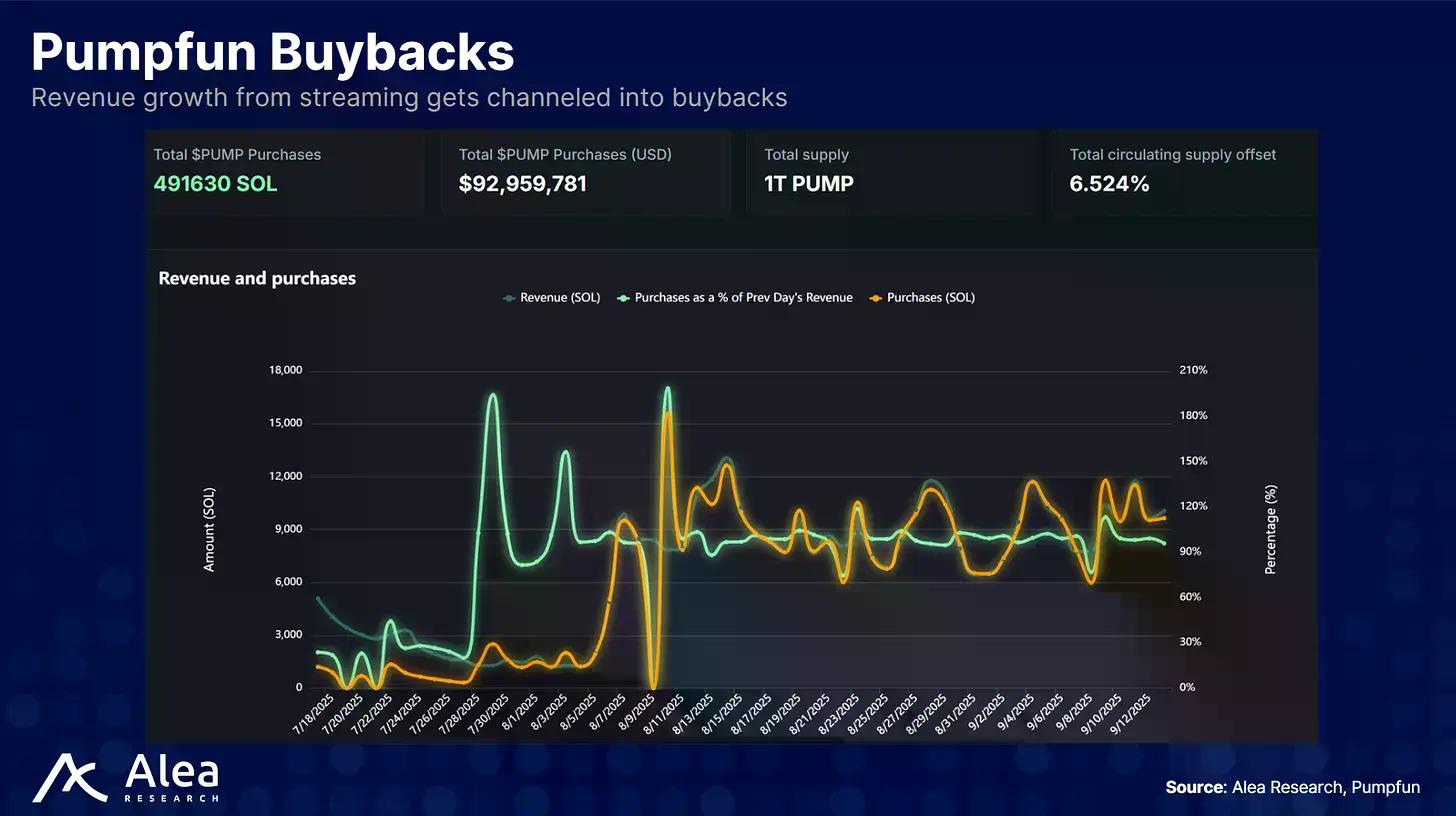The height and width of the screenshot is (816, 1456).
Task: Click the Revenue (SOL) legend dot
Action: point(510,298)
